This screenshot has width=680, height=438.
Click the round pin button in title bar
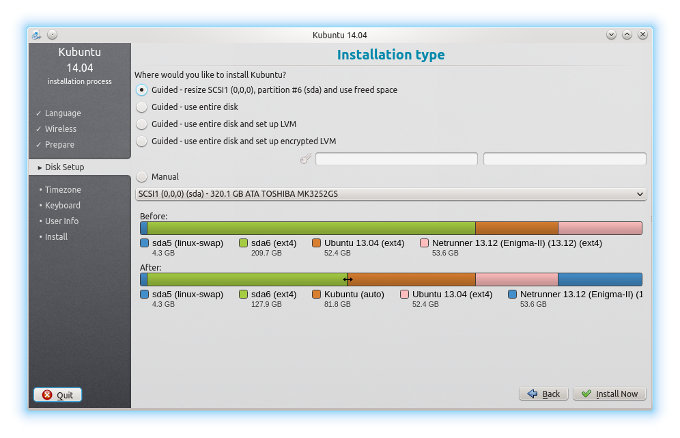(x=52, y=35)
